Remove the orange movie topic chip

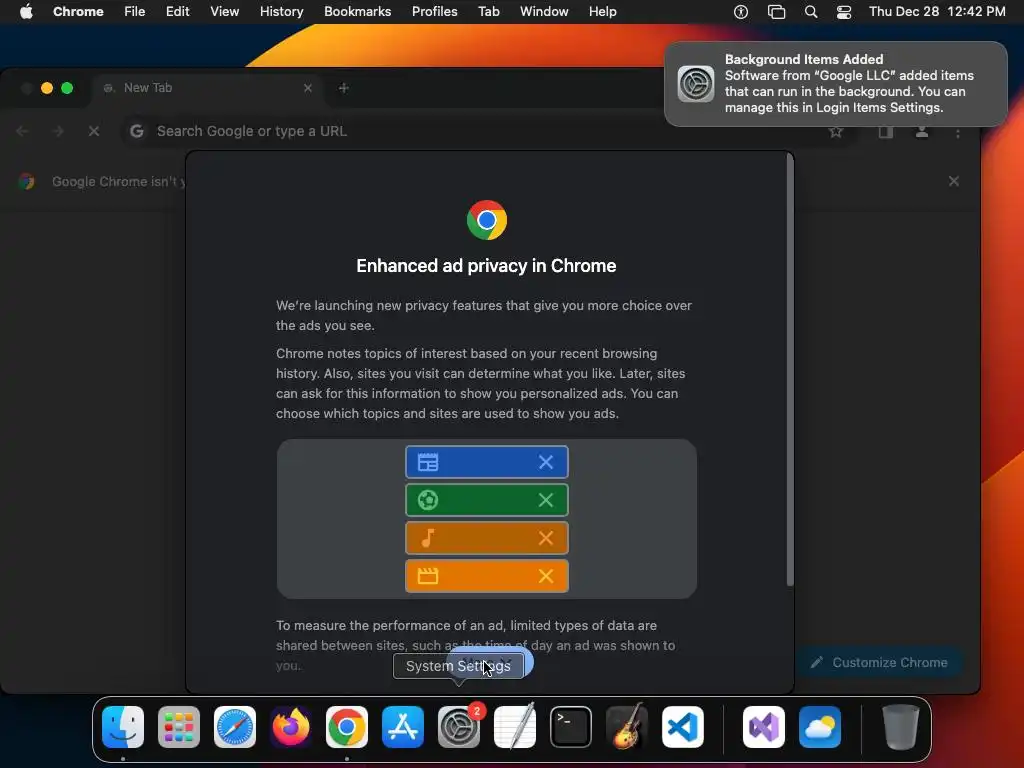click(546, 576)
